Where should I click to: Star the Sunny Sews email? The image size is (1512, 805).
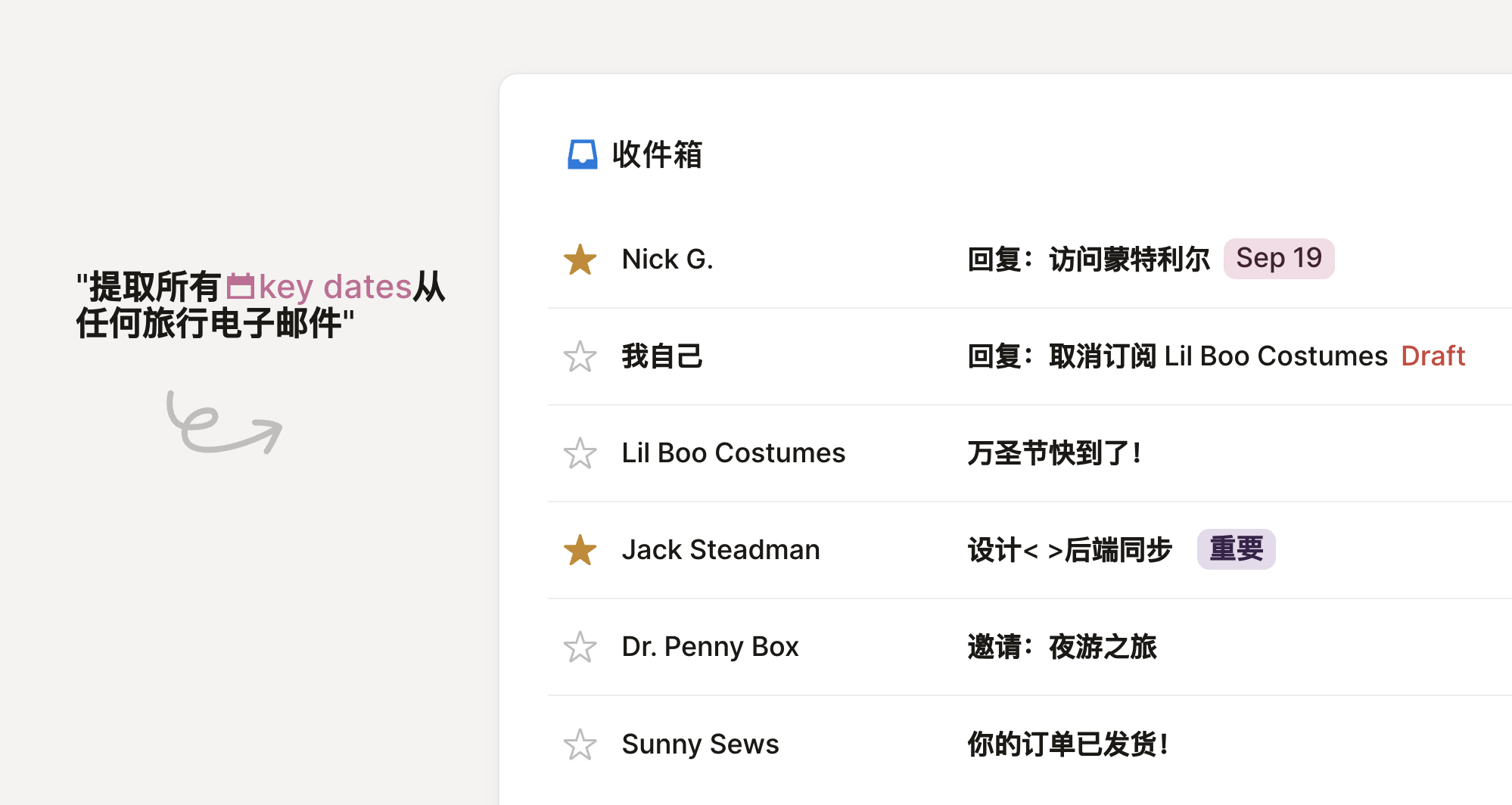click(x=580, y=744)
